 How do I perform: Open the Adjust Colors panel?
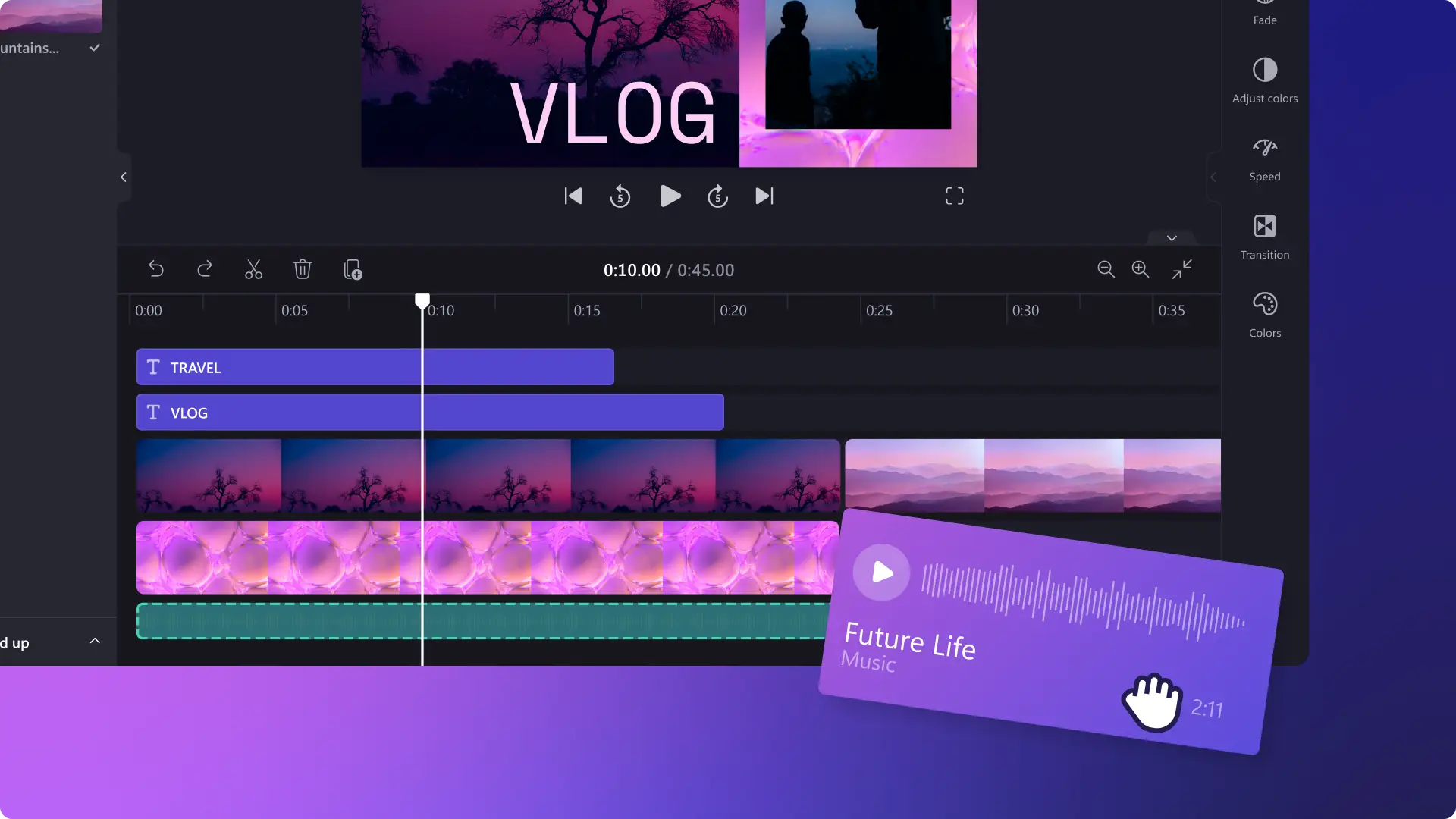[1264, 78]
